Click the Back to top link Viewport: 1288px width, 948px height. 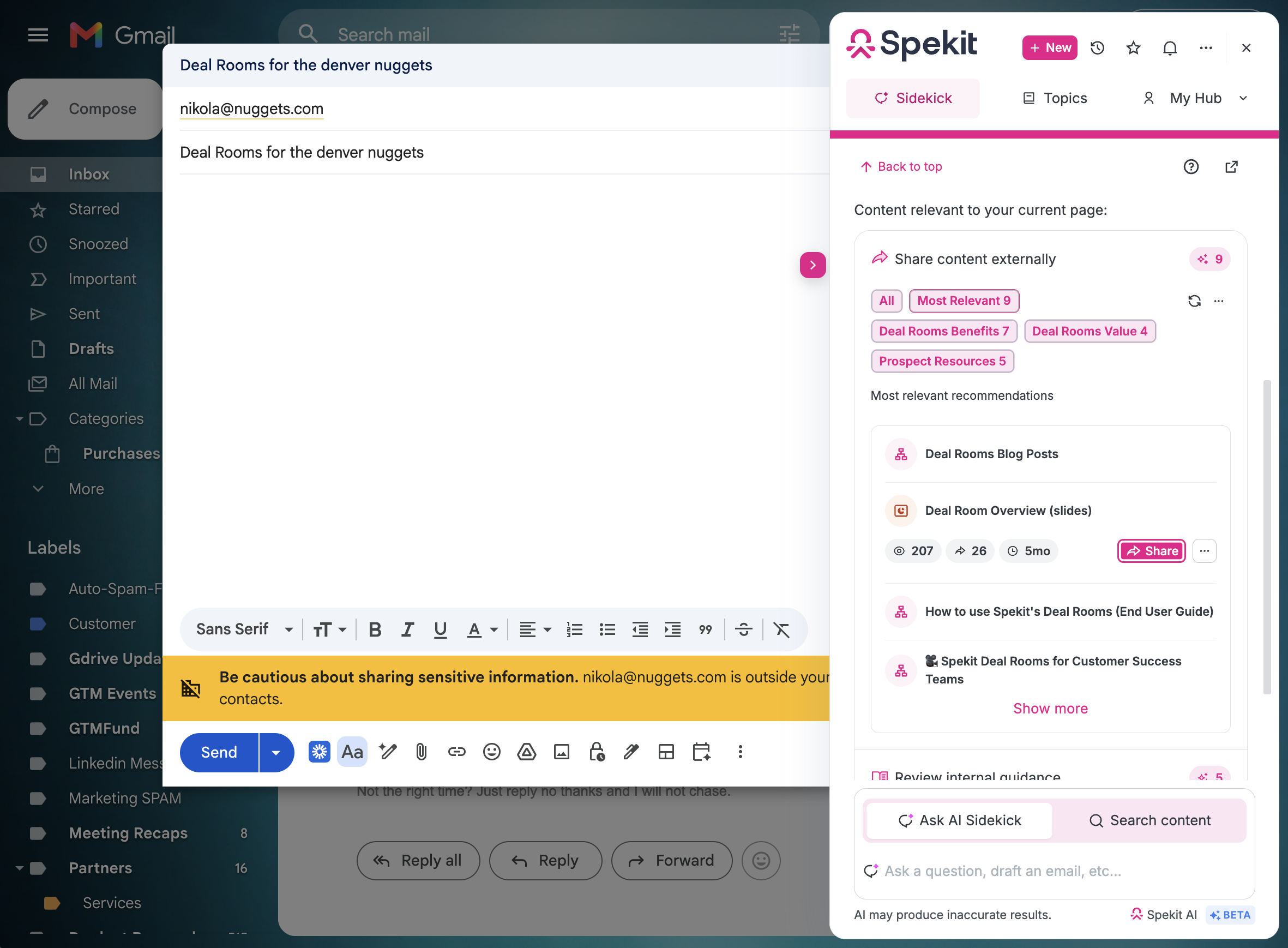(901, 166)
